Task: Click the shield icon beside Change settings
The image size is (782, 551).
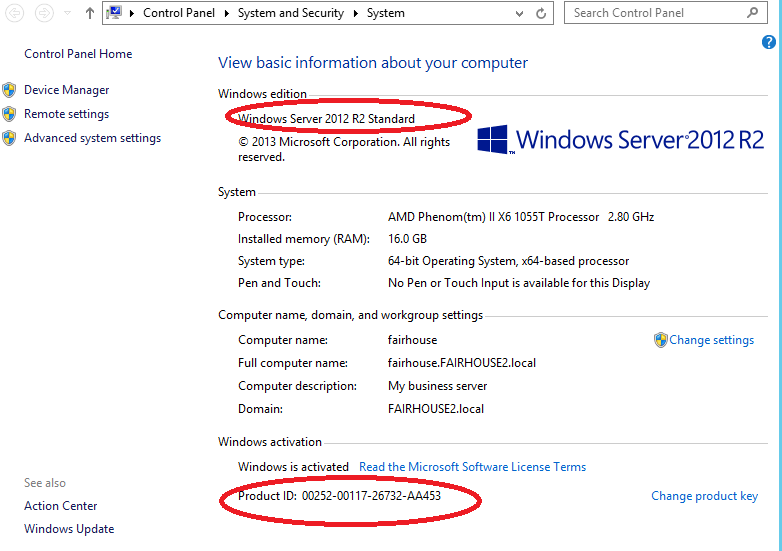Action: pyautogui.click(x=660, y=340)
